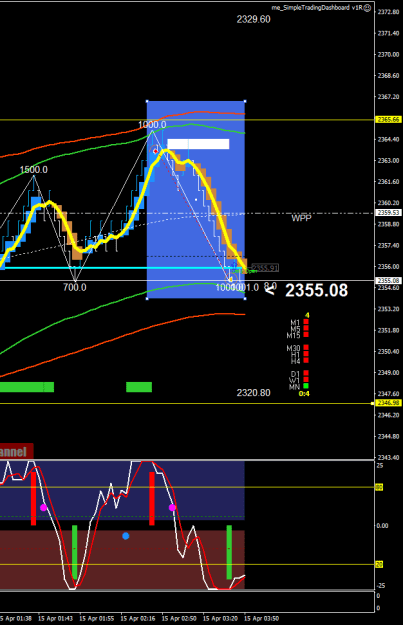Image resolution: width=403 pixels, height=625 pixels.
Task: Grab the blue rectangle's bottom-right corner handle
Action: [x=245, y=298]
